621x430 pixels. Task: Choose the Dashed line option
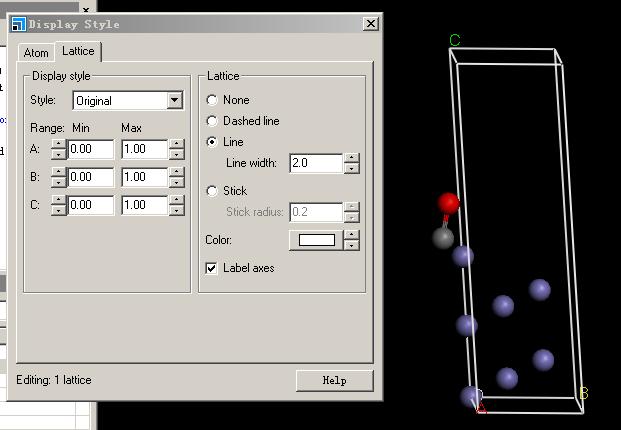(x=212, y=121)
